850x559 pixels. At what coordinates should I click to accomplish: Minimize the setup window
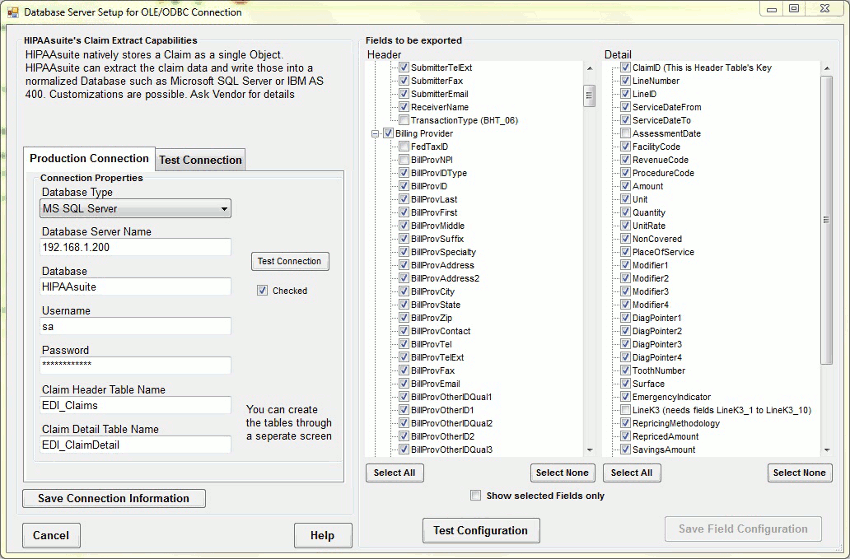(x=770, y=9)
